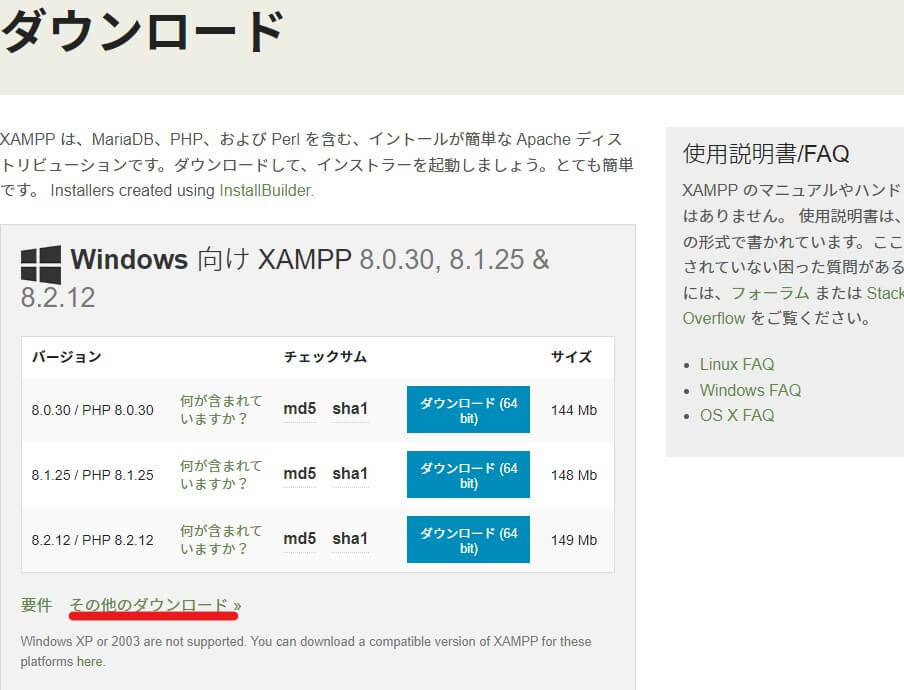
Task: Show md5 checksum for version 8.1.25
Action: coord(300,474)
